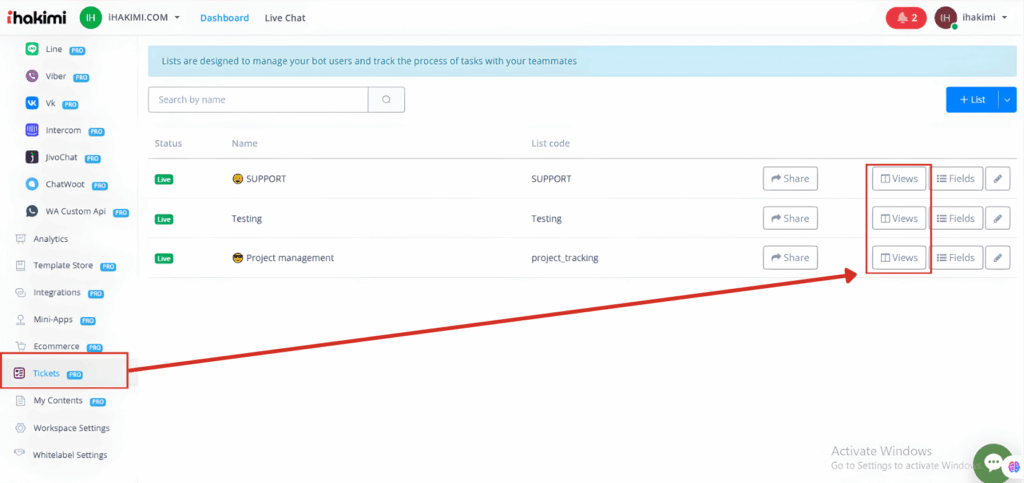The height and width of the screenshot is (483, 1024).
Task: Open Fields for Project management list
Action: coord(955,257)
